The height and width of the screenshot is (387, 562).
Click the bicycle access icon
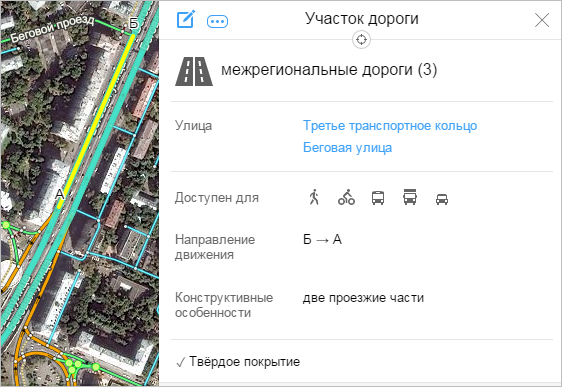coord(346,197)
